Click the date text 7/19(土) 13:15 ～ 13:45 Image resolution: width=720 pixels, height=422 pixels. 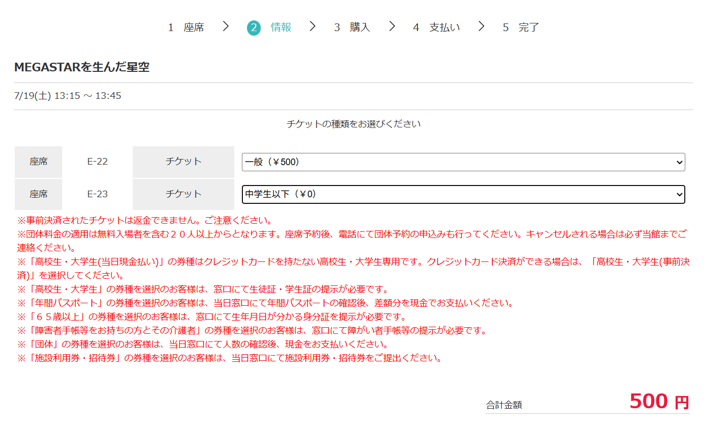68,96
